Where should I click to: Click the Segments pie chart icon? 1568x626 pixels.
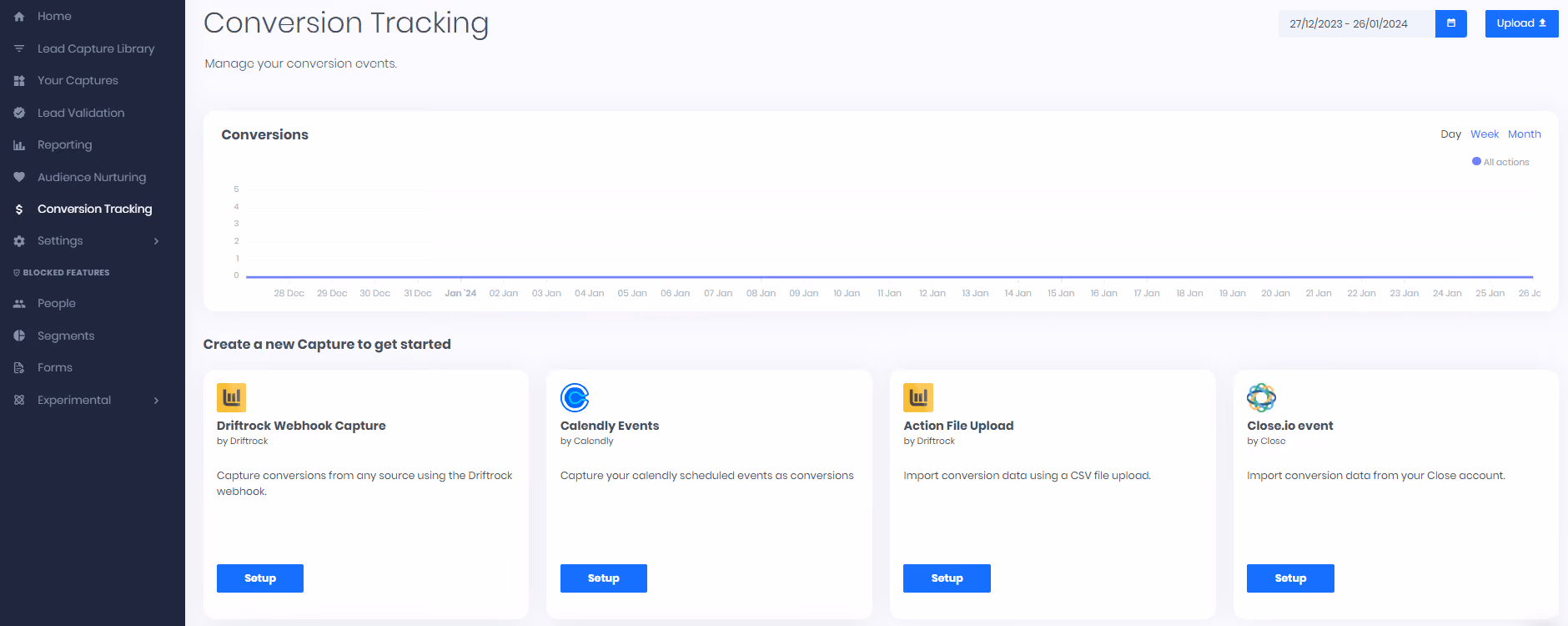tap(19, 336)
